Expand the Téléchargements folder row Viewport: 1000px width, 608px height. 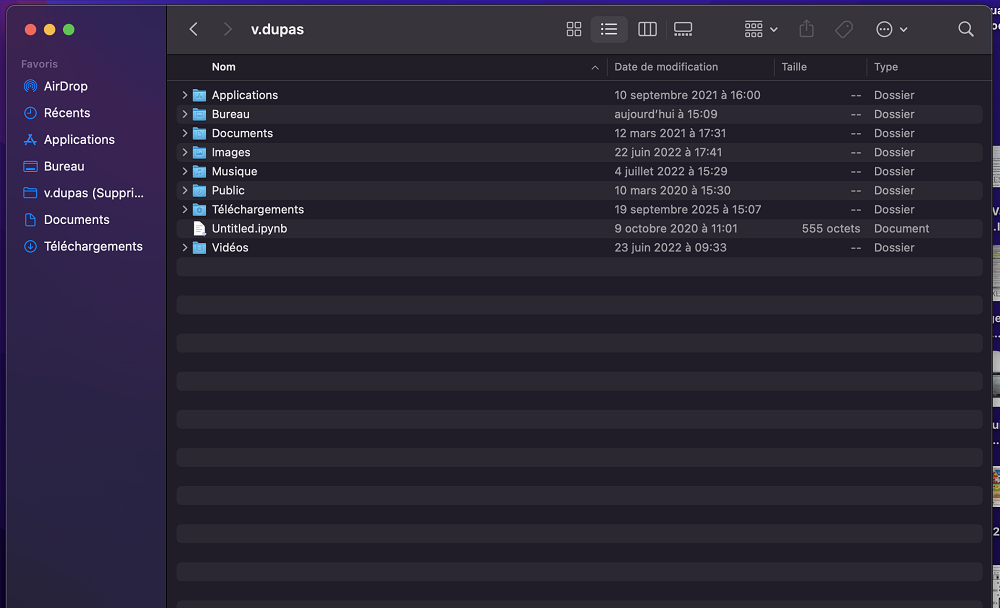185,209
